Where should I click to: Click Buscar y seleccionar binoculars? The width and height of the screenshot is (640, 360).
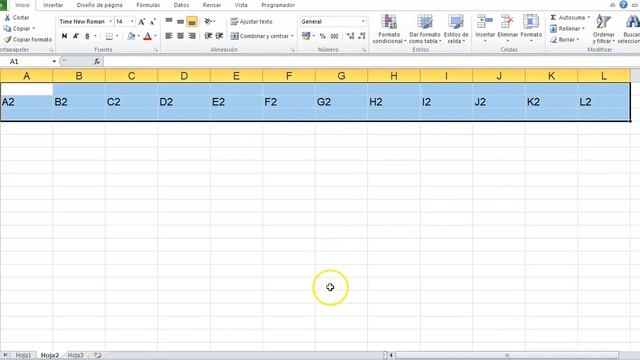tap(632, 22)
